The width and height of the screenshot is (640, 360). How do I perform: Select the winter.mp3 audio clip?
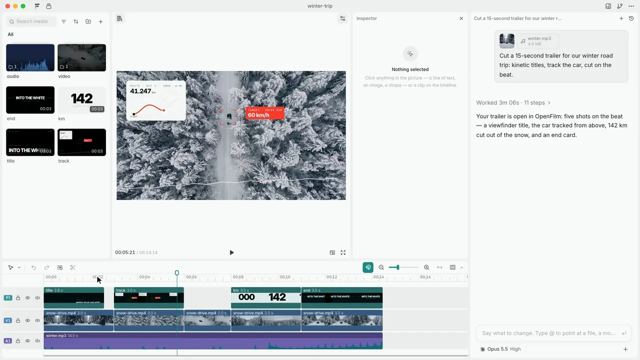tap(213, 341)
